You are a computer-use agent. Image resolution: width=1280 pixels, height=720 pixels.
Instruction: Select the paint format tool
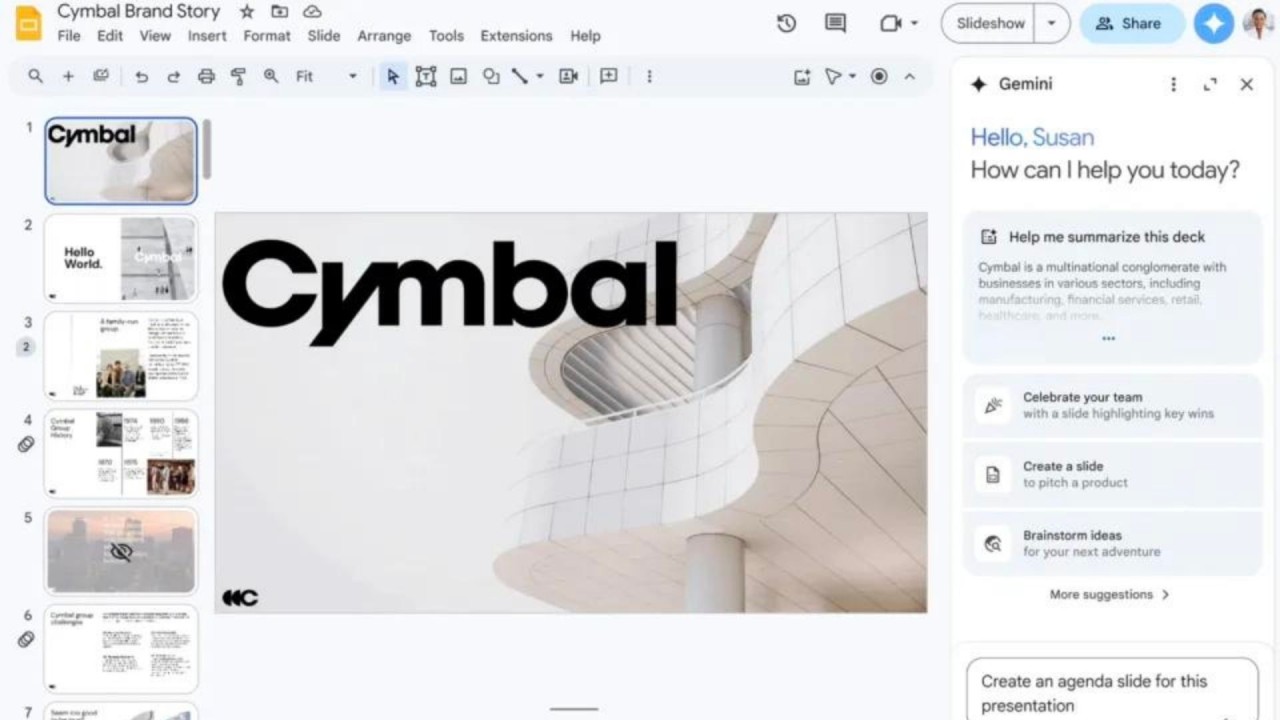pyautogui.click(x=238, y=76)
